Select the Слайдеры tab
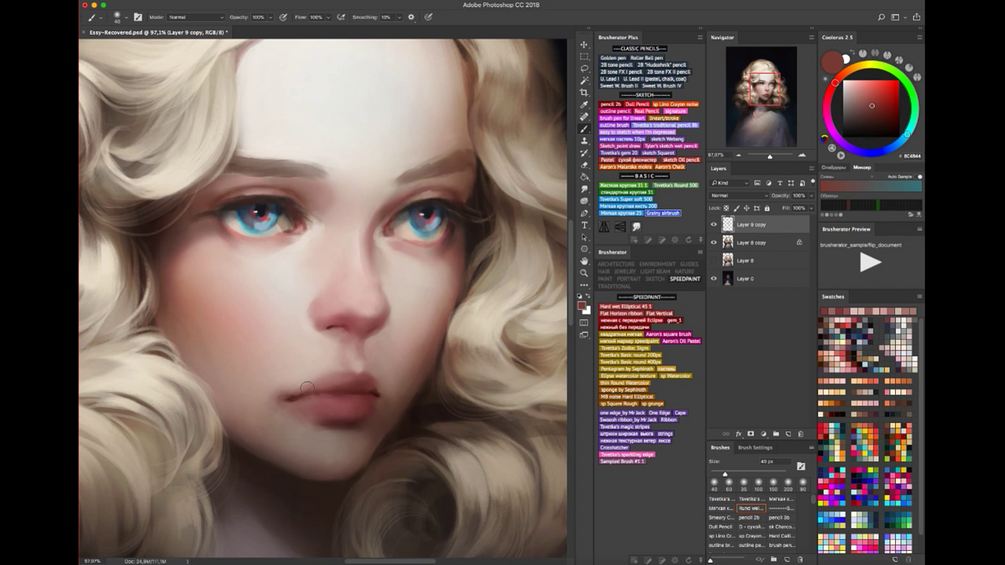The height and width of the screenshot is (565, 1005). point(834,167)
